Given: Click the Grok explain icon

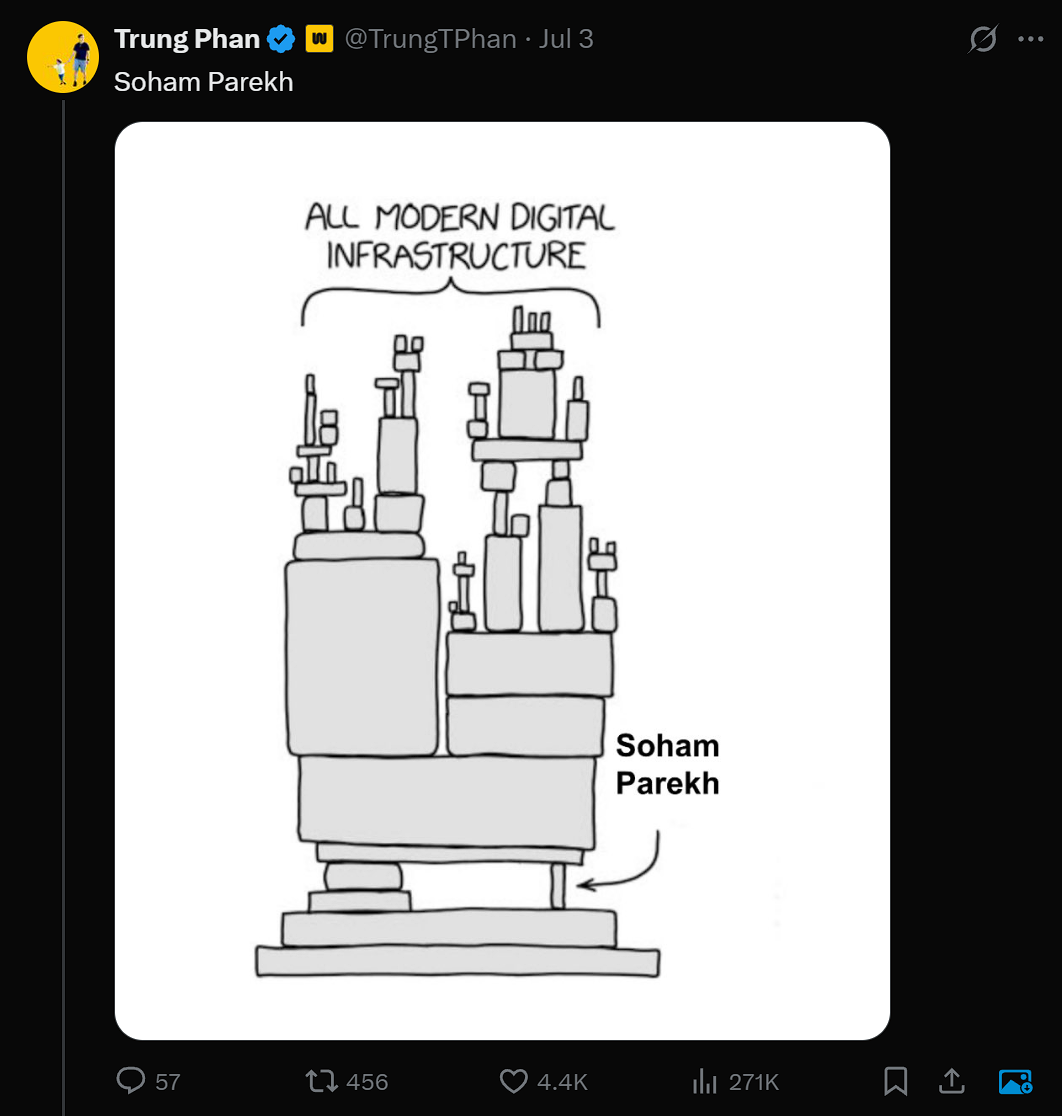Looking at the screenshot, I should (983, 39).
